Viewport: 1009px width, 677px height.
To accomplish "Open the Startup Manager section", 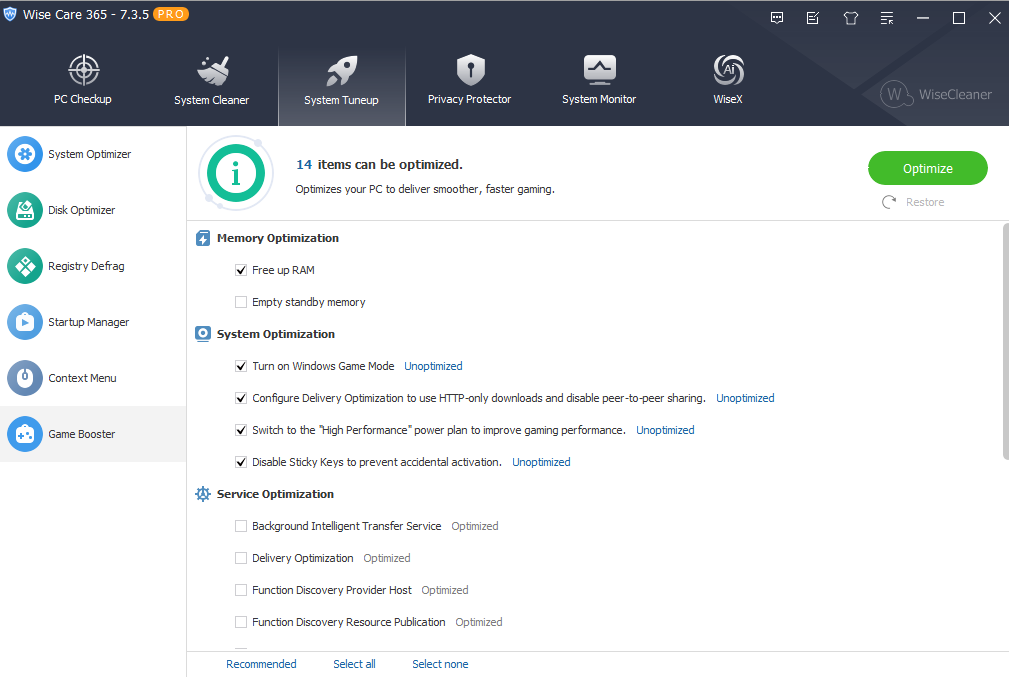I will click(90, 322).
